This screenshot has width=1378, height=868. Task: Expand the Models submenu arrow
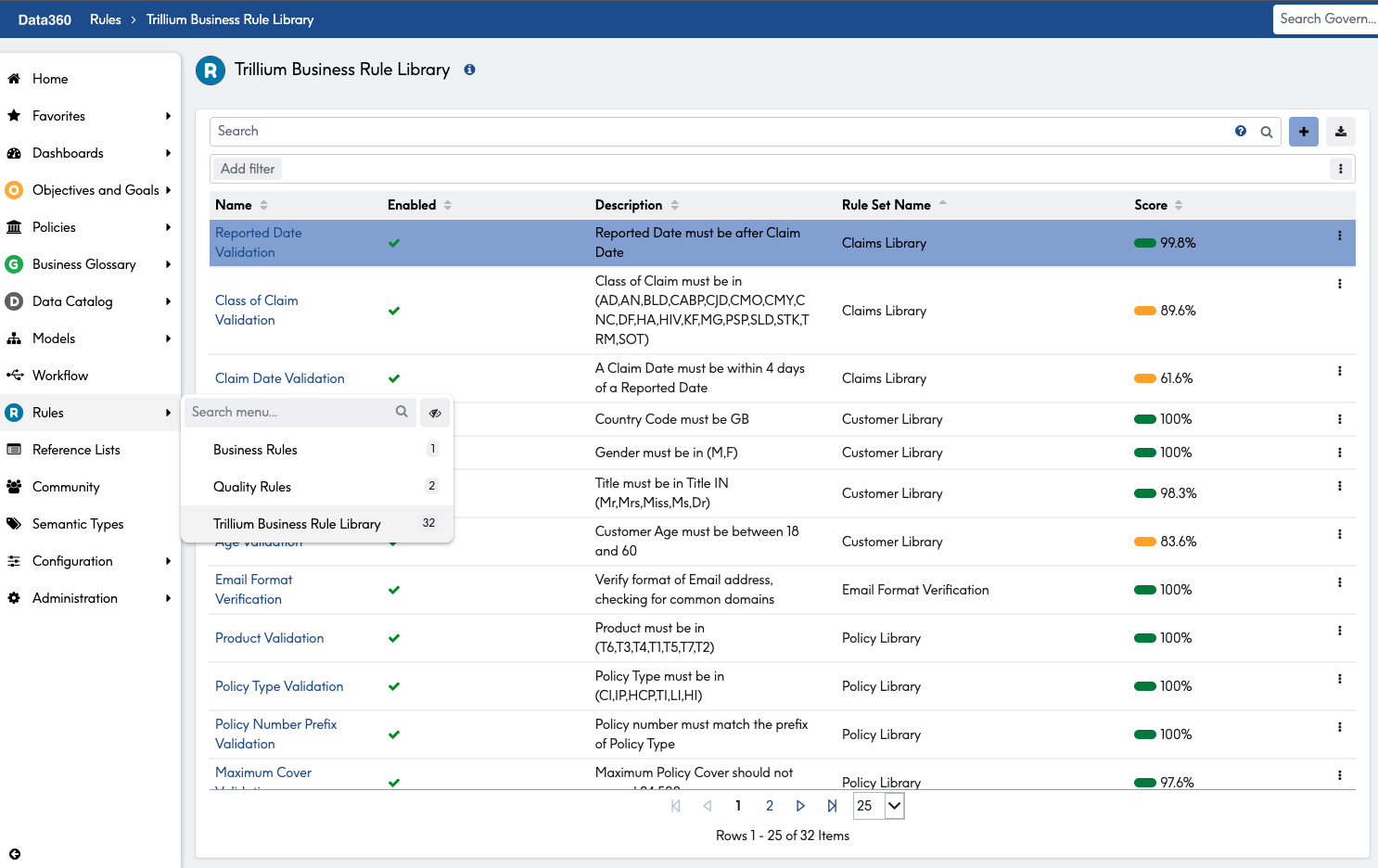click(168, 338)
